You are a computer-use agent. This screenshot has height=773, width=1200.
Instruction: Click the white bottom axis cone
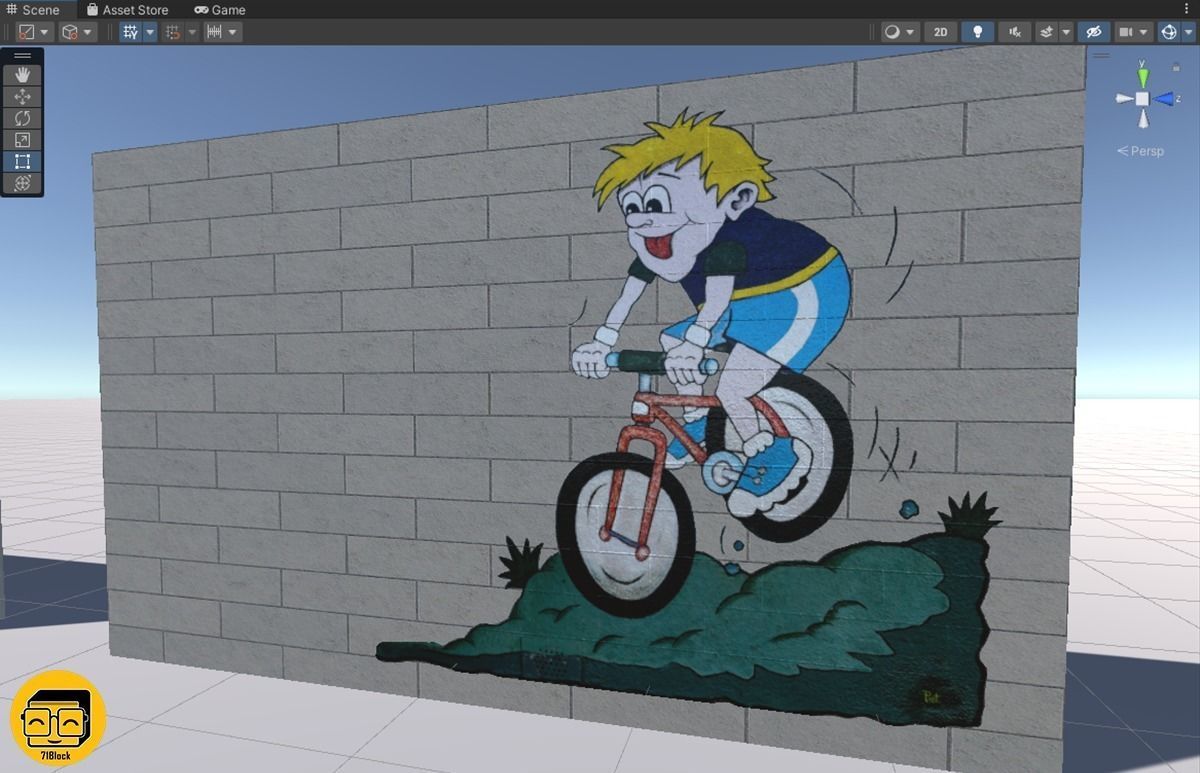(x=1142, y=118)
